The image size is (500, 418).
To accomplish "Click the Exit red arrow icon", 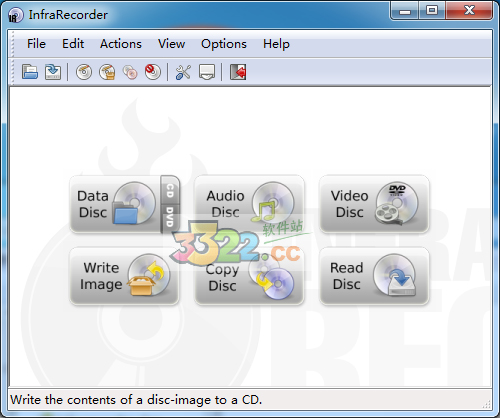I will pos(238,72).
